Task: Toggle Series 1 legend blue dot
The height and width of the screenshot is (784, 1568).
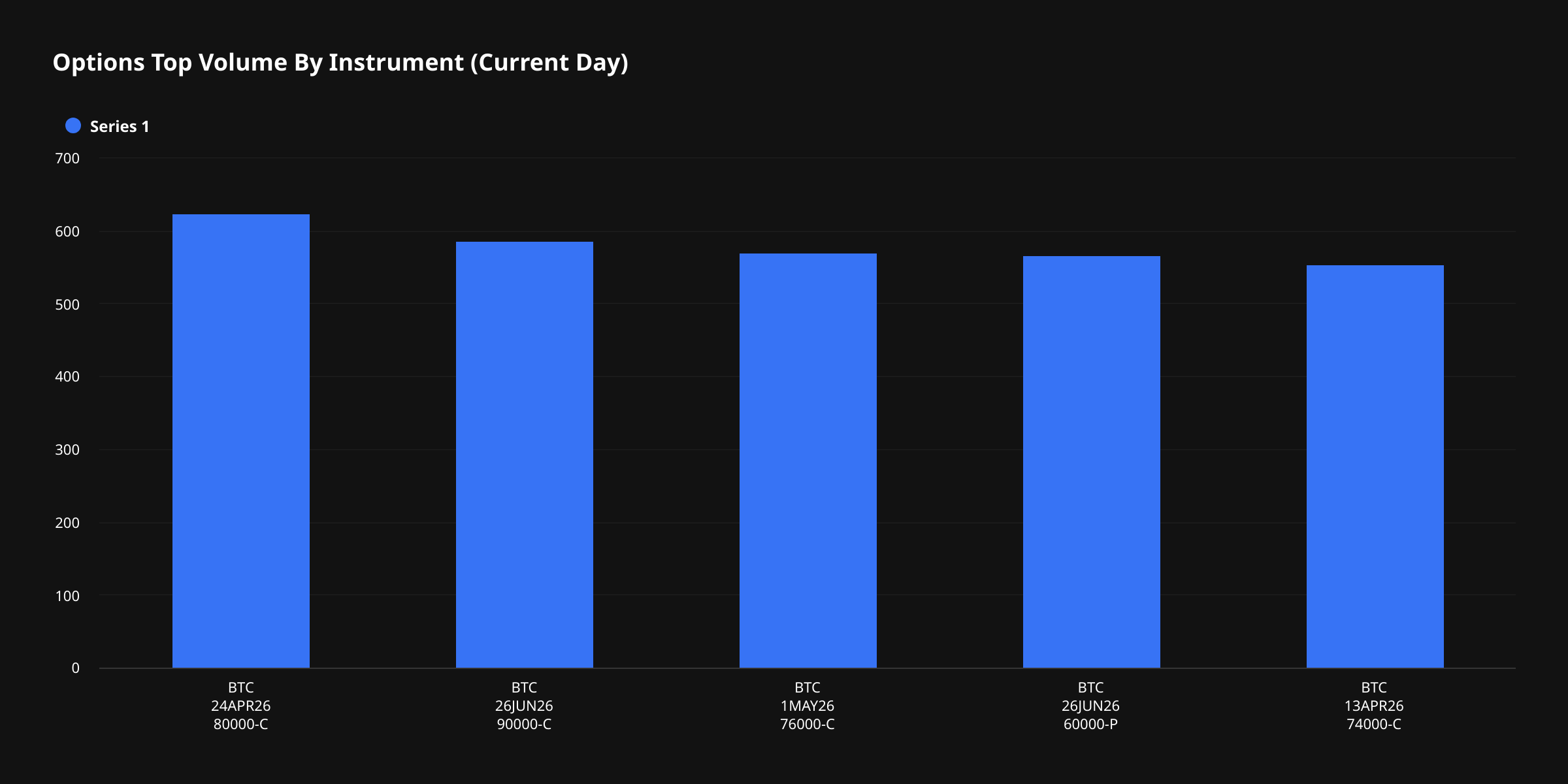Action: [73, 126]
